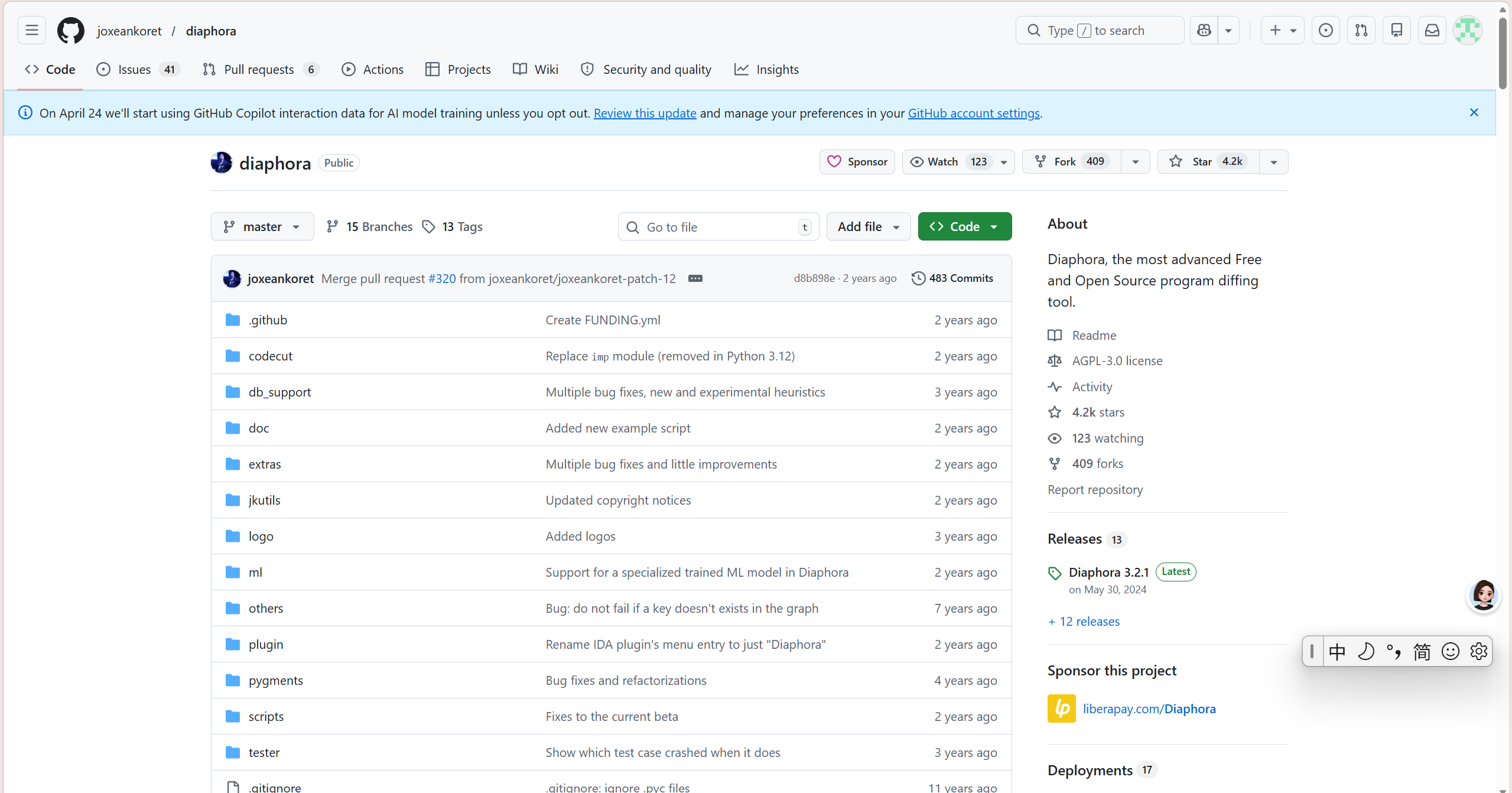Toggle Chinese/English input mode in IME bar
The width and height of the screenshot is (1512, 793).
[x=1337, y=651]
